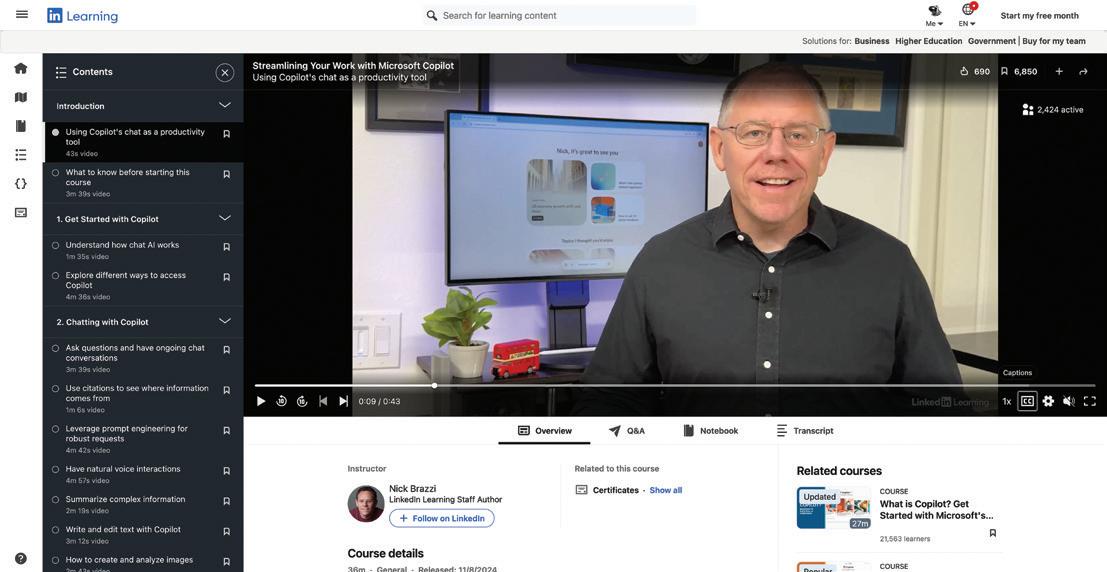Go to next video
Image resolution: width=1107 pixels, height=572 pixels.
pyautogui.click(x=343, y=401)
